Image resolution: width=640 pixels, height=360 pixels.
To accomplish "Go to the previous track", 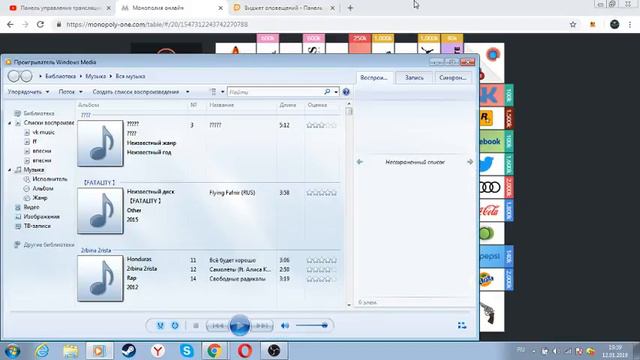I will click(x=218, y=326).
